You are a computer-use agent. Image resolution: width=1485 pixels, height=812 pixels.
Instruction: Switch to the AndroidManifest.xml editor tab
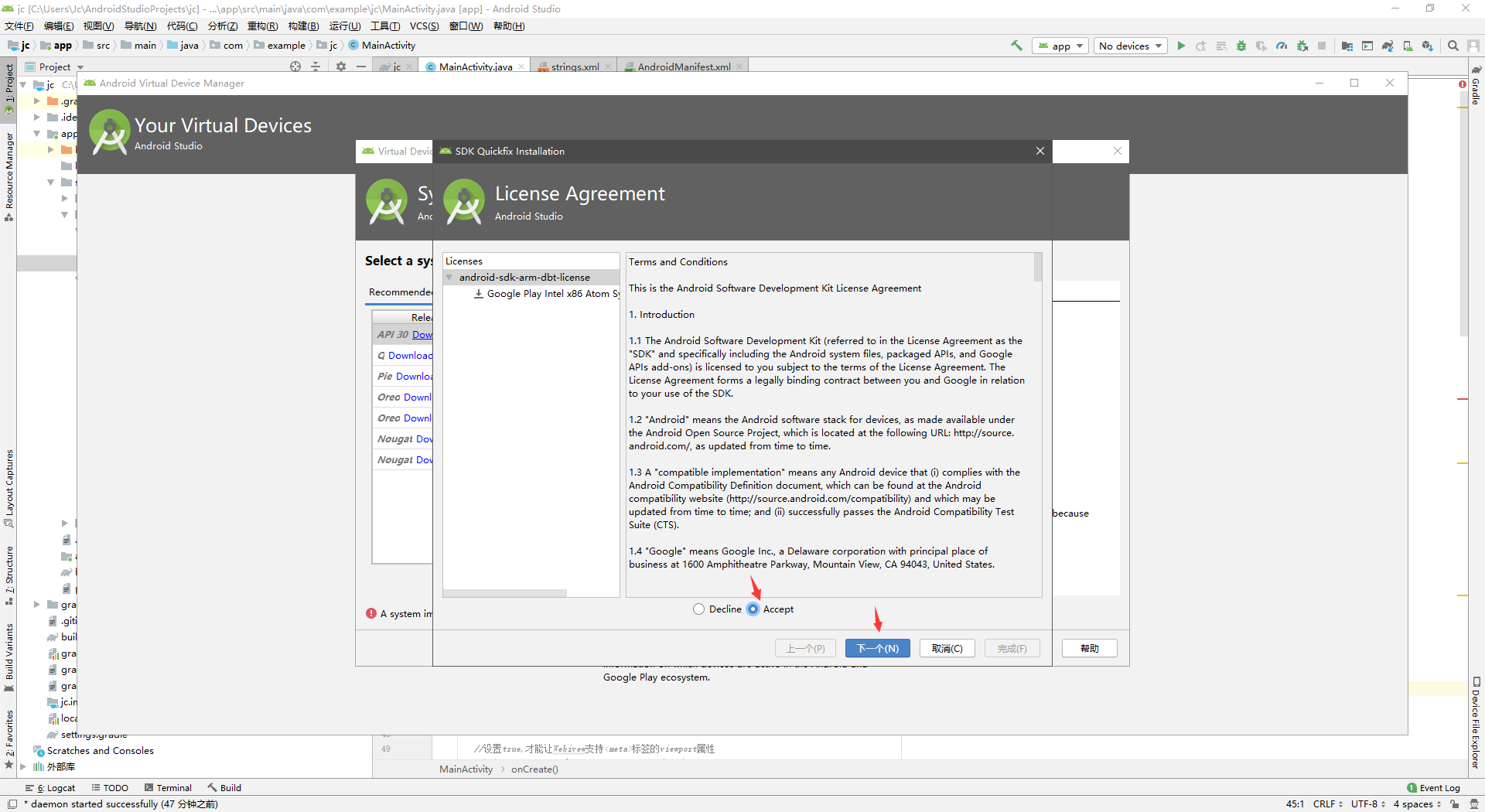pos(683,67)
